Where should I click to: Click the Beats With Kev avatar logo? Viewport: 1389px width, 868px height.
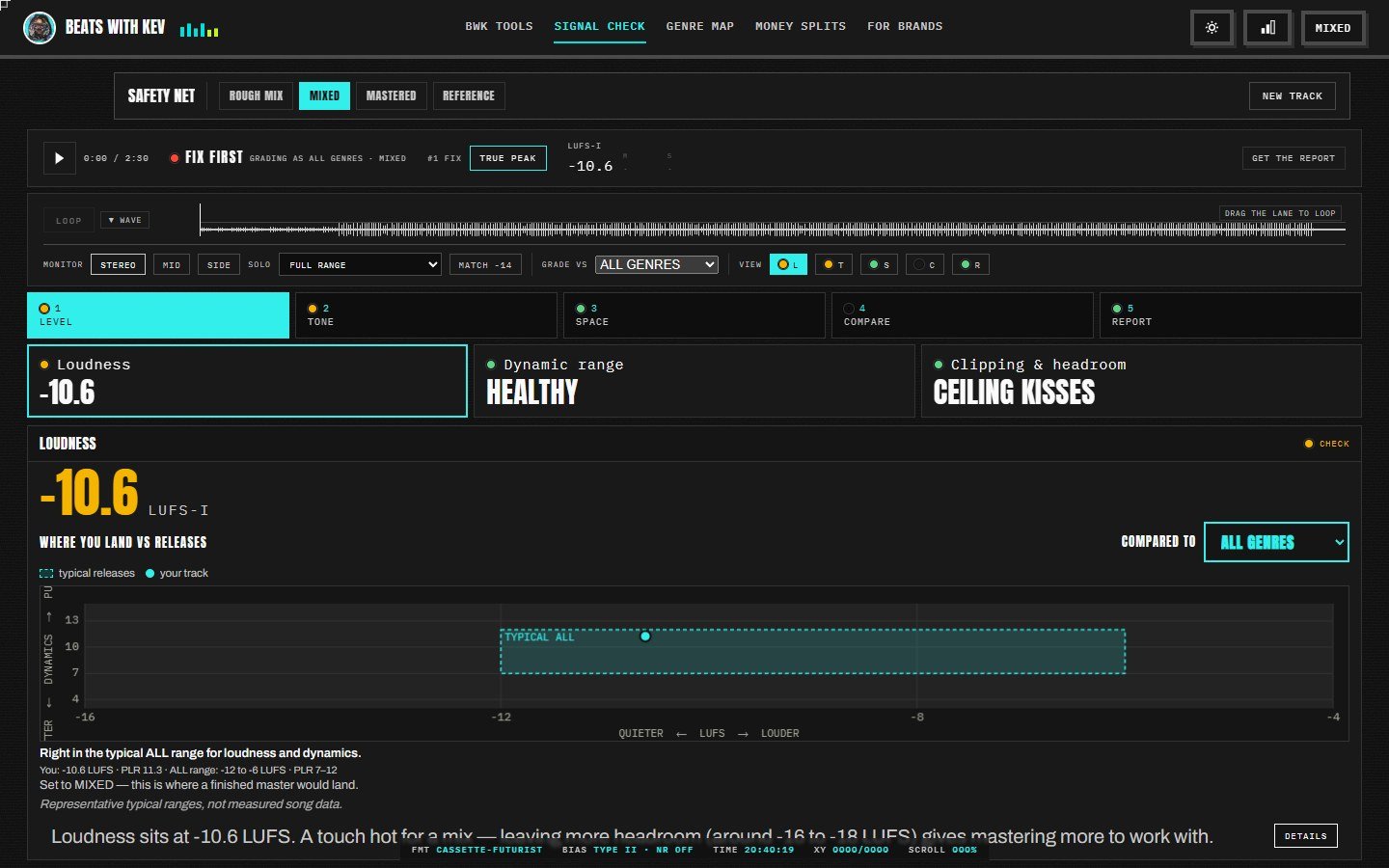[40, 28]
